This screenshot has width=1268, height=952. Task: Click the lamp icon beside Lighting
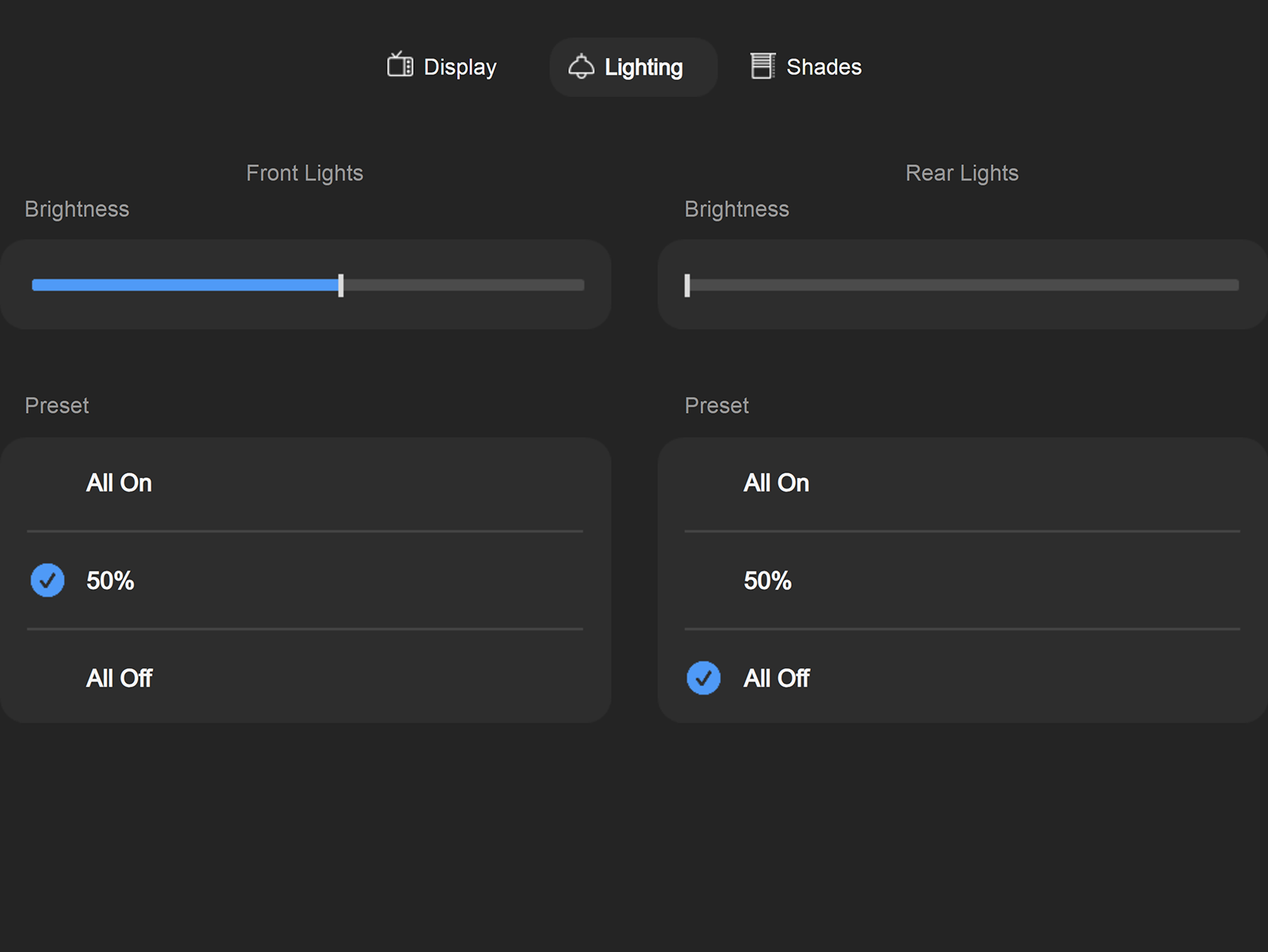[582, 66]
